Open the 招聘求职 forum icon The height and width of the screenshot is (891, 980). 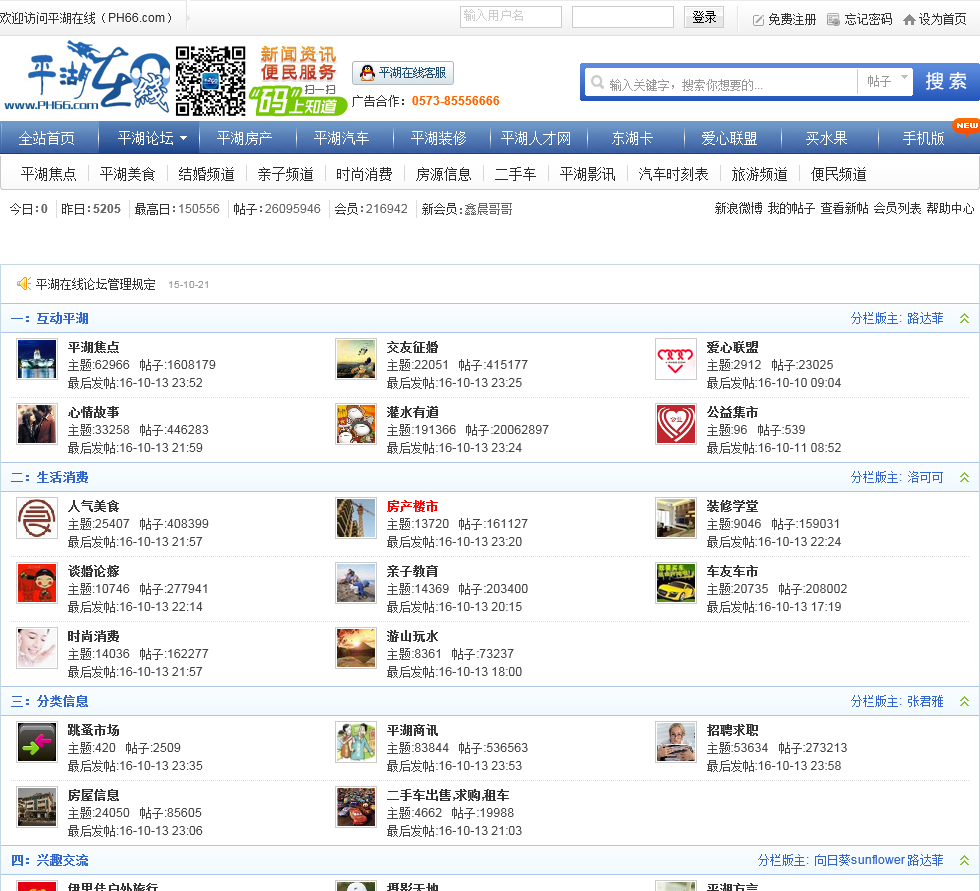pos(676,742)
